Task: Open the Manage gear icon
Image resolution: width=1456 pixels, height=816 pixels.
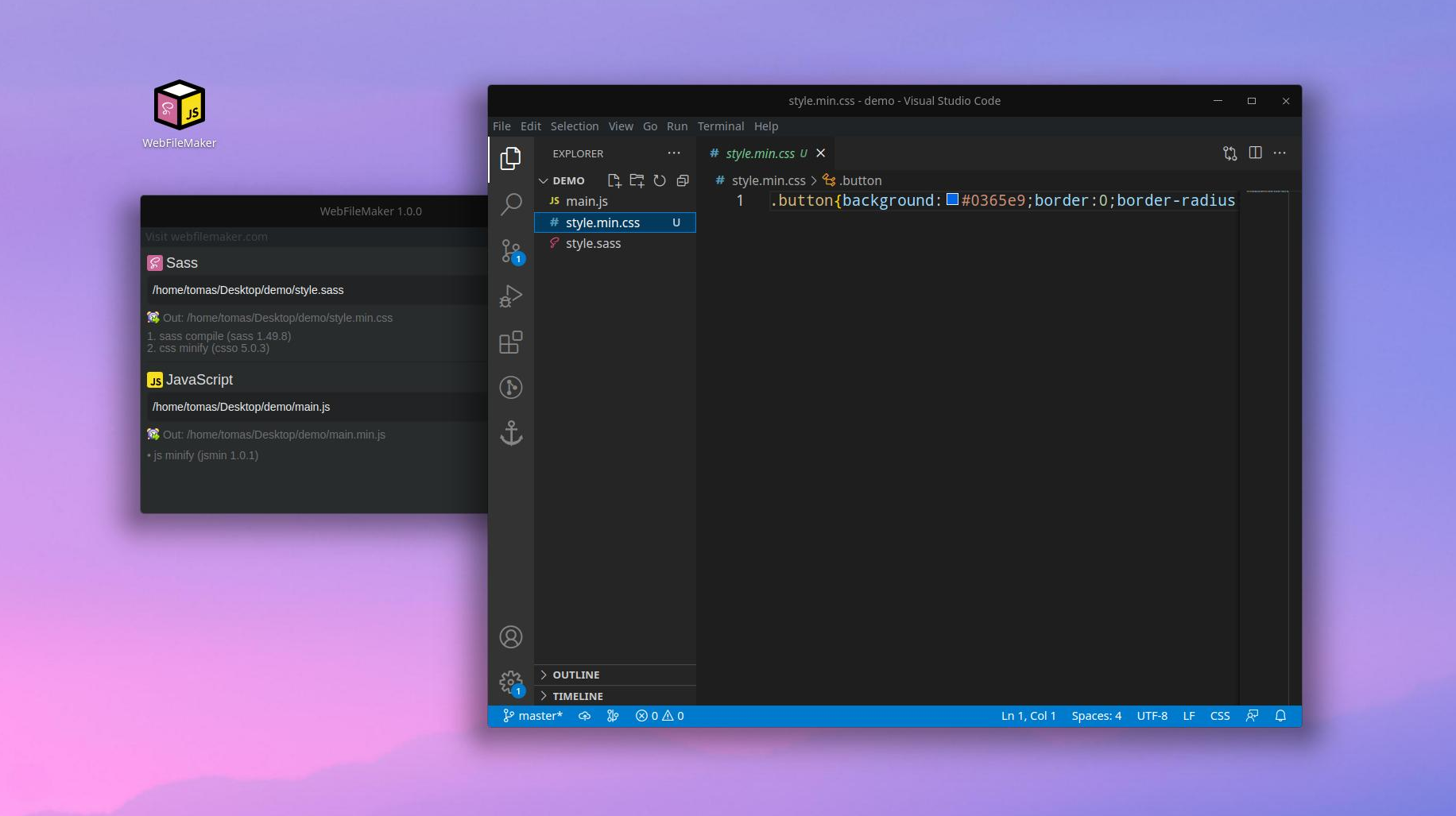Action: click(511, 683)
